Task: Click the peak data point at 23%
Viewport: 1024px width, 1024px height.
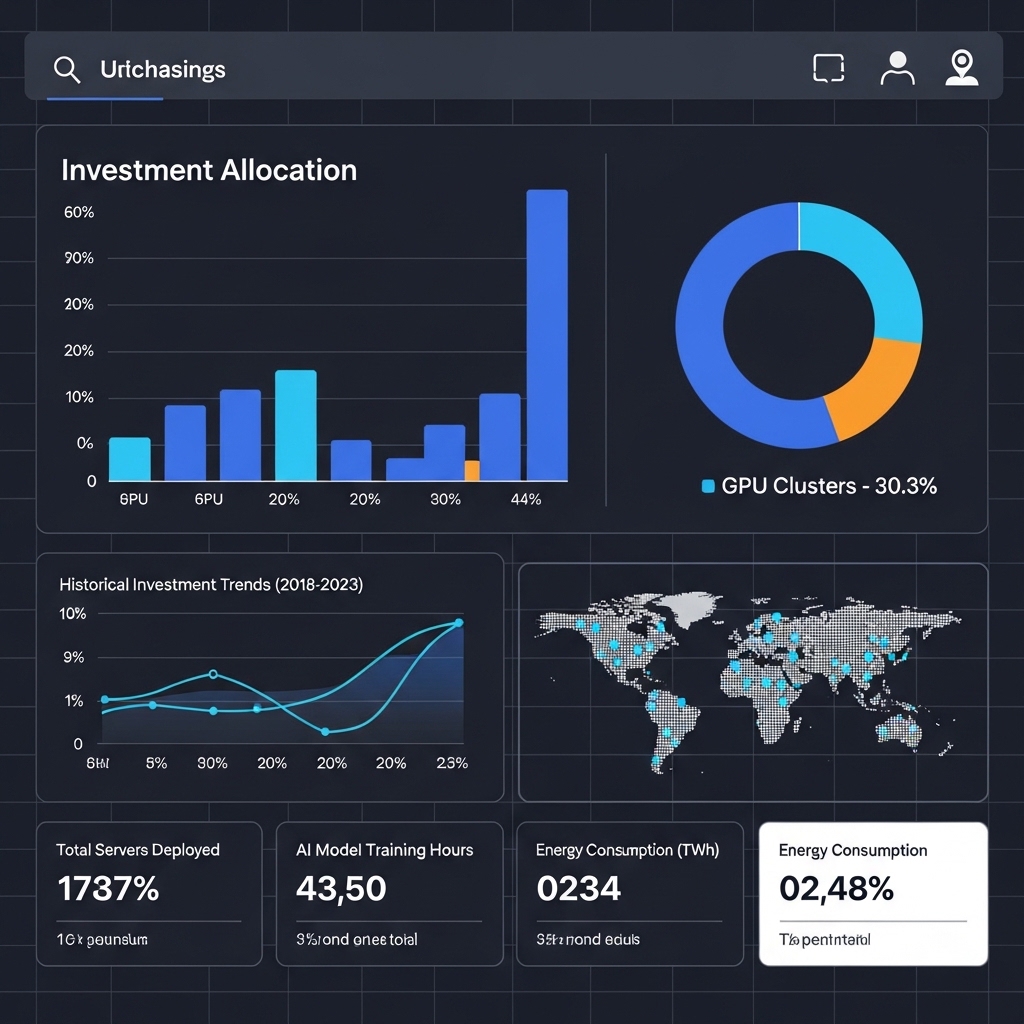Action: 458,622
